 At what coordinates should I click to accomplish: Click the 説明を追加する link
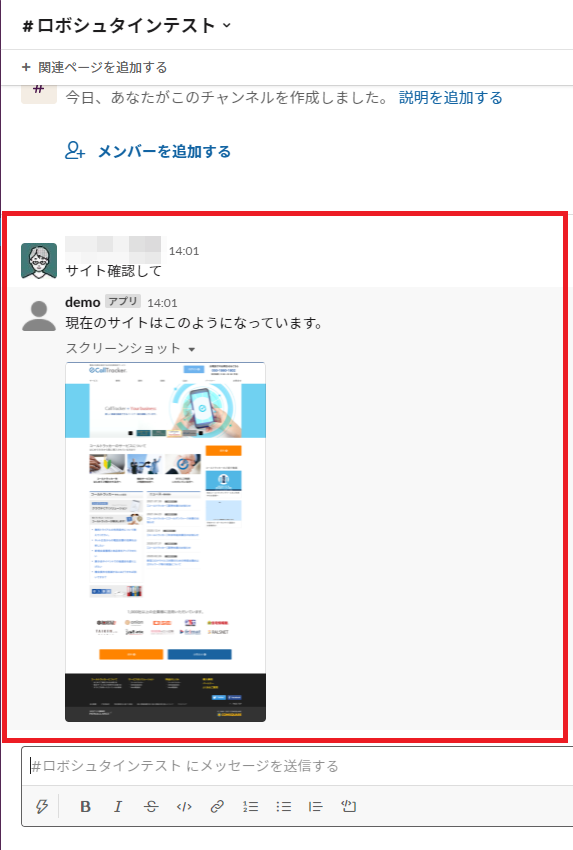450,97
